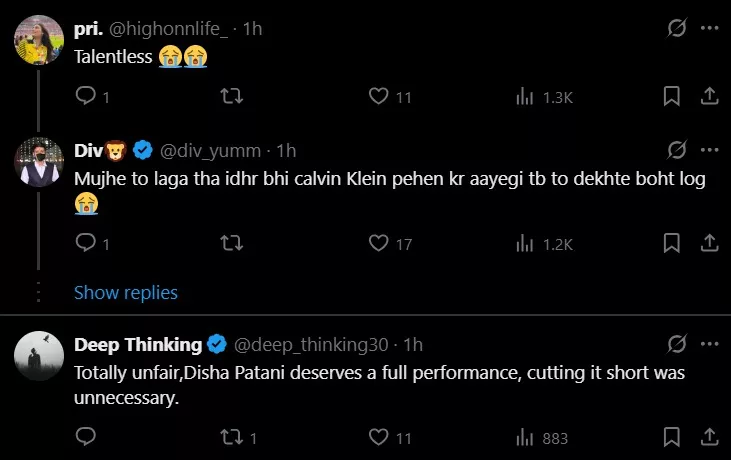Bookmark Deep Thinking's Disha Patani tweet

point(672,437)
